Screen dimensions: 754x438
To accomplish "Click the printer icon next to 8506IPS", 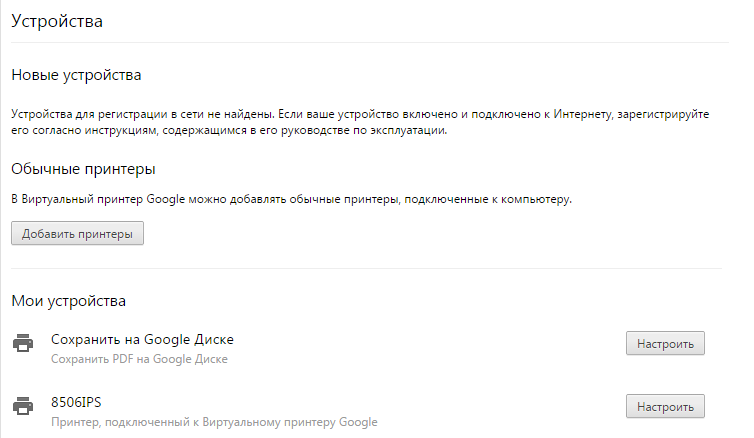I will coord(22,407).
